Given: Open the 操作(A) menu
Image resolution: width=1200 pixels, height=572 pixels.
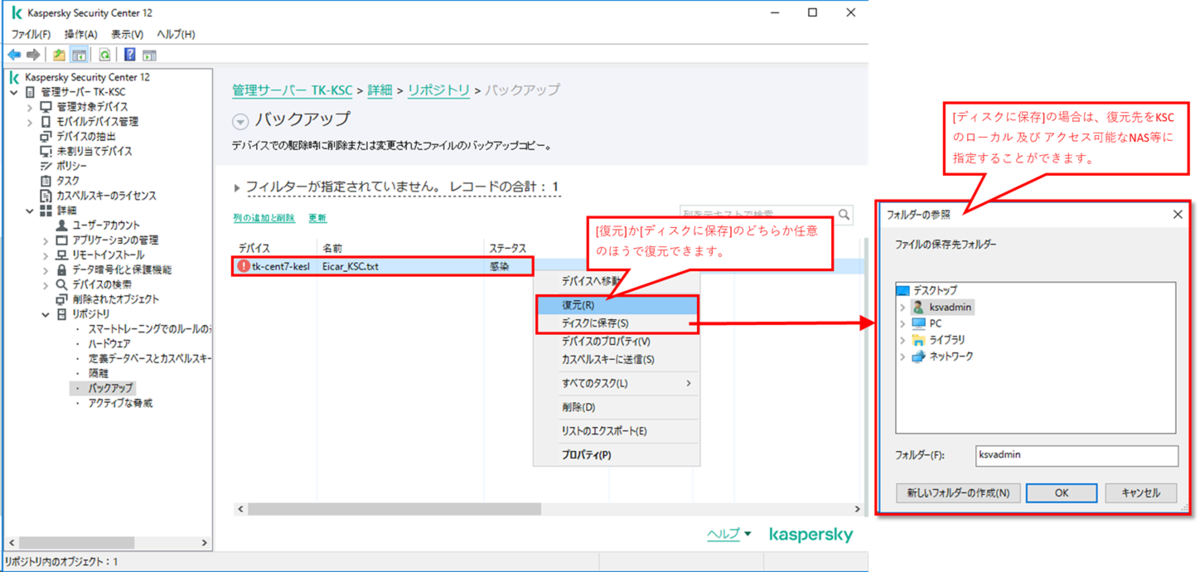Looking at the screenshot, I should tap(81, 34).
